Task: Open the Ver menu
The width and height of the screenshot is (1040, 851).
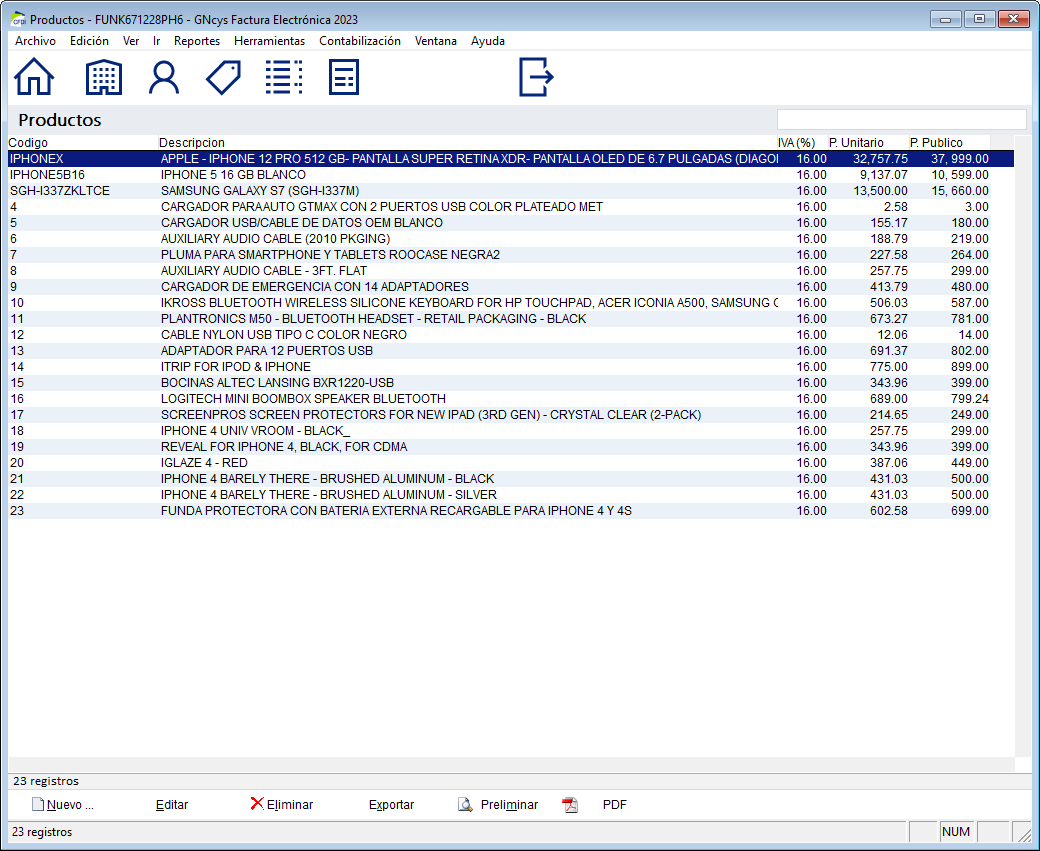Action: click(x=131, y=41)
